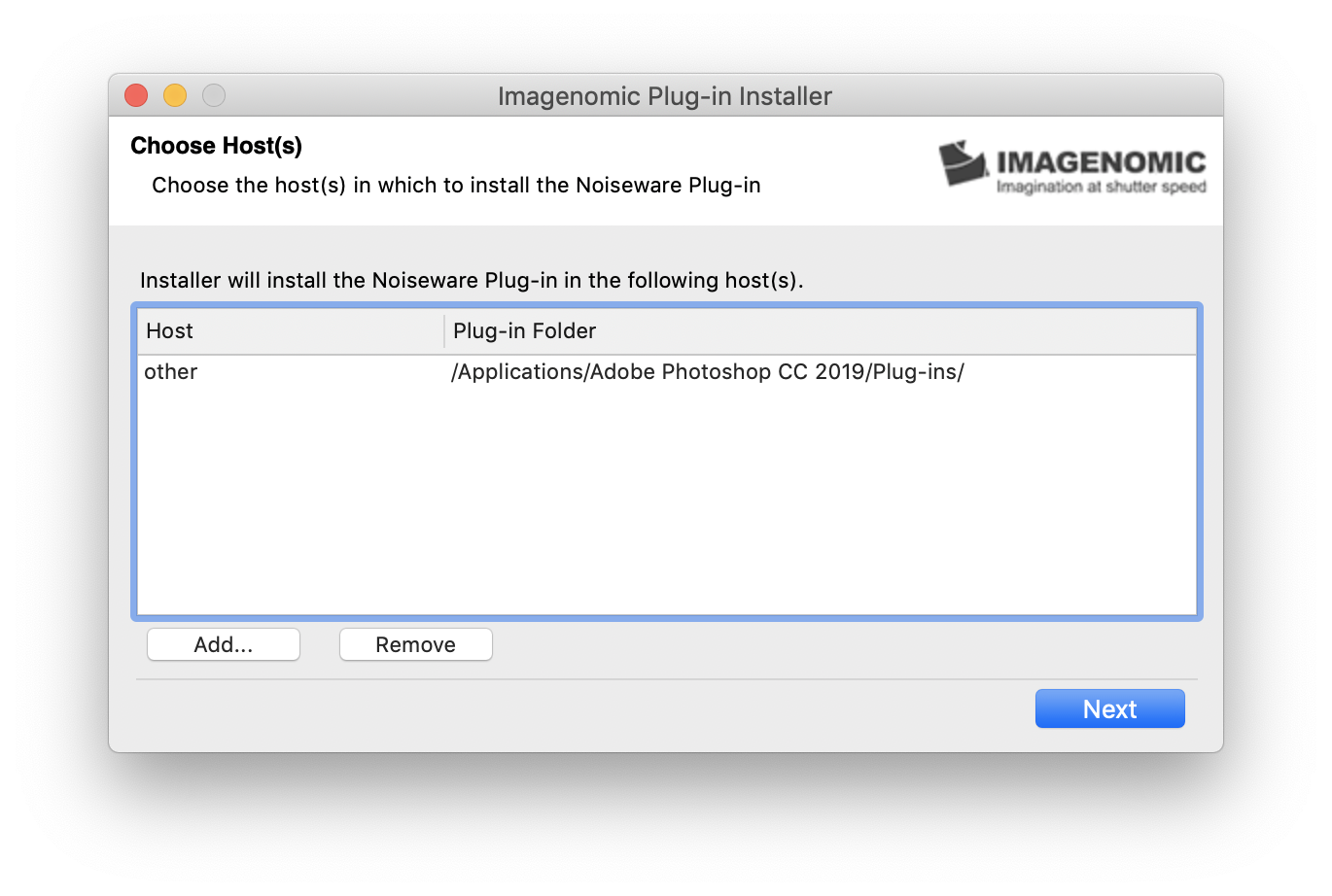Click the Plug-in Folder column header
1332x896 pixels.
pyautogui.click(x=524, y=330)
